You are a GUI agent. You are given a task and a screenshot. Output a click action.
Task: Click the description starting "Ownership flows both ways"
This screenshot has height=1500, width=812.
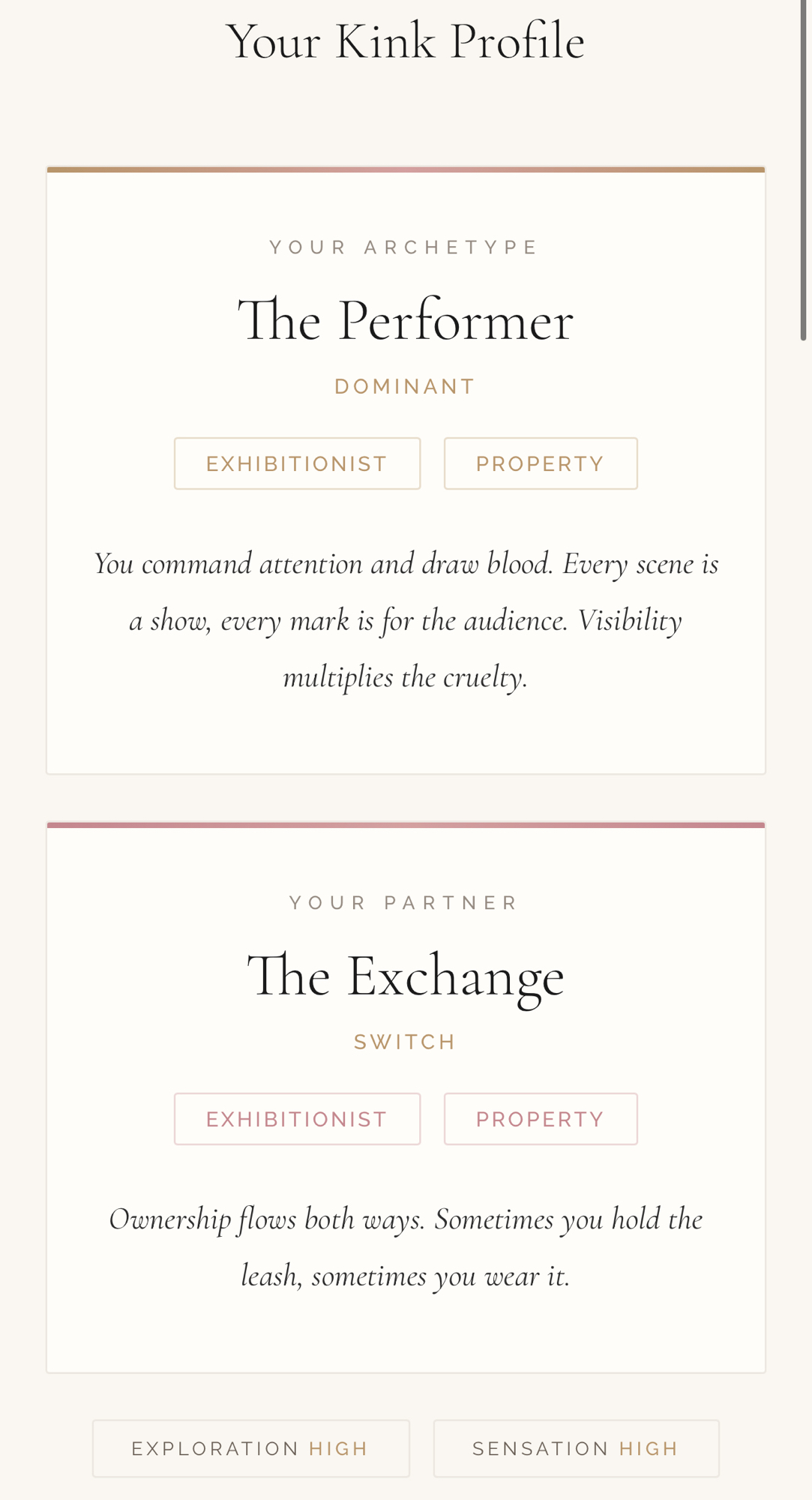click(406, 1247)
